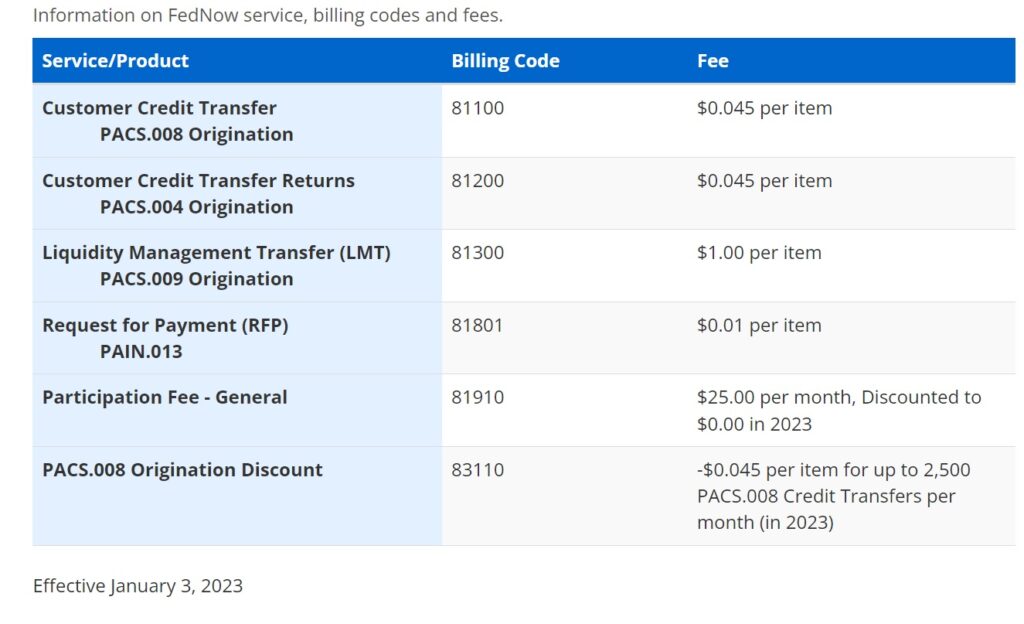Viewport: 1024px width, 624px height.
Task: Select the Customer Credit Transfer row title
Action: click(x=159, y=108)
